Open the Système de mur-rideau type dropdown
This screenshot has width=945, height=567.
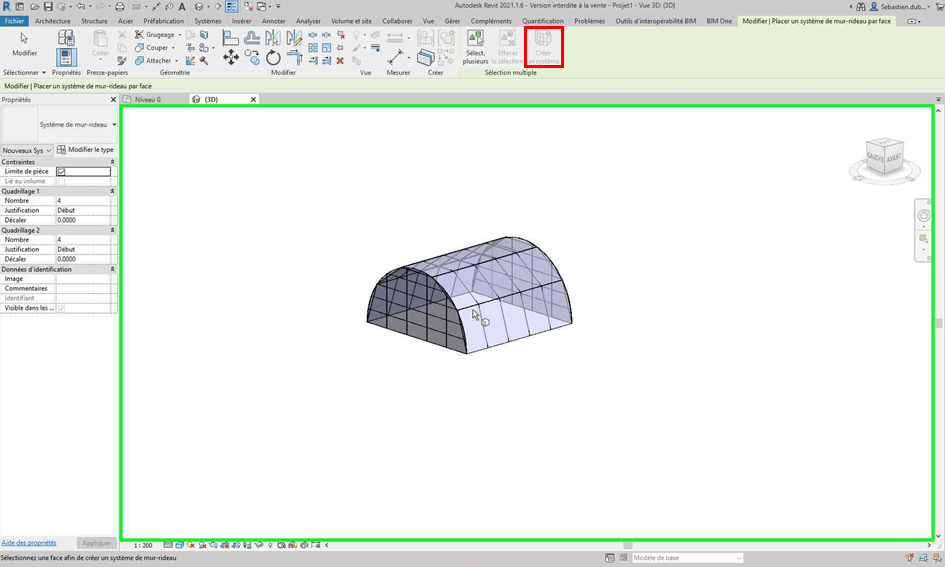click(x=114, y=125)
